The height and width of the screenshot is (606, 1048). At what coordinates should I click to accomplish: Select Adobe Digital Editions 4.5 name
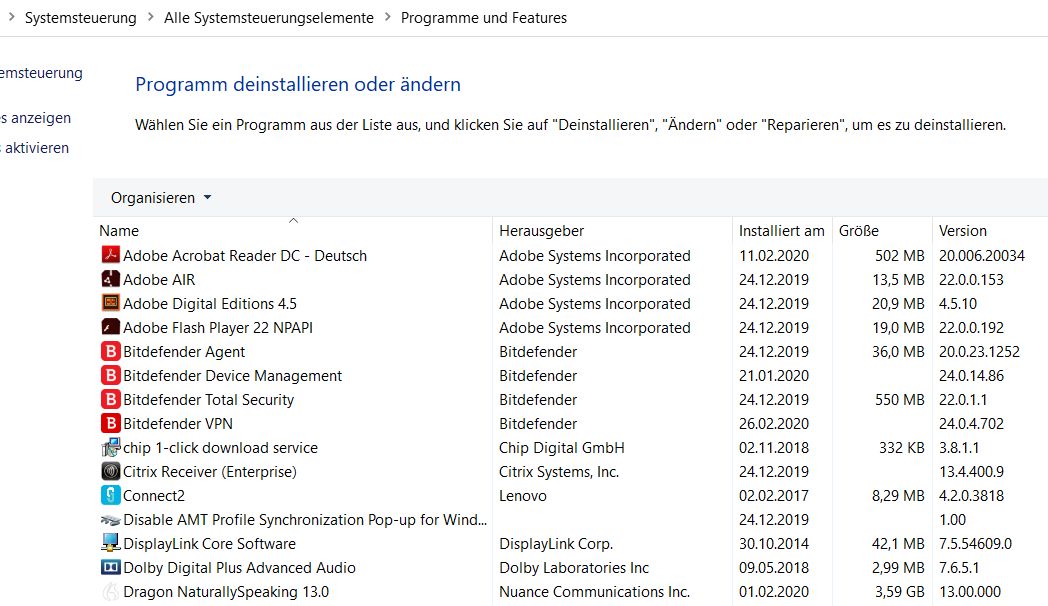click(x=210, y=304)
